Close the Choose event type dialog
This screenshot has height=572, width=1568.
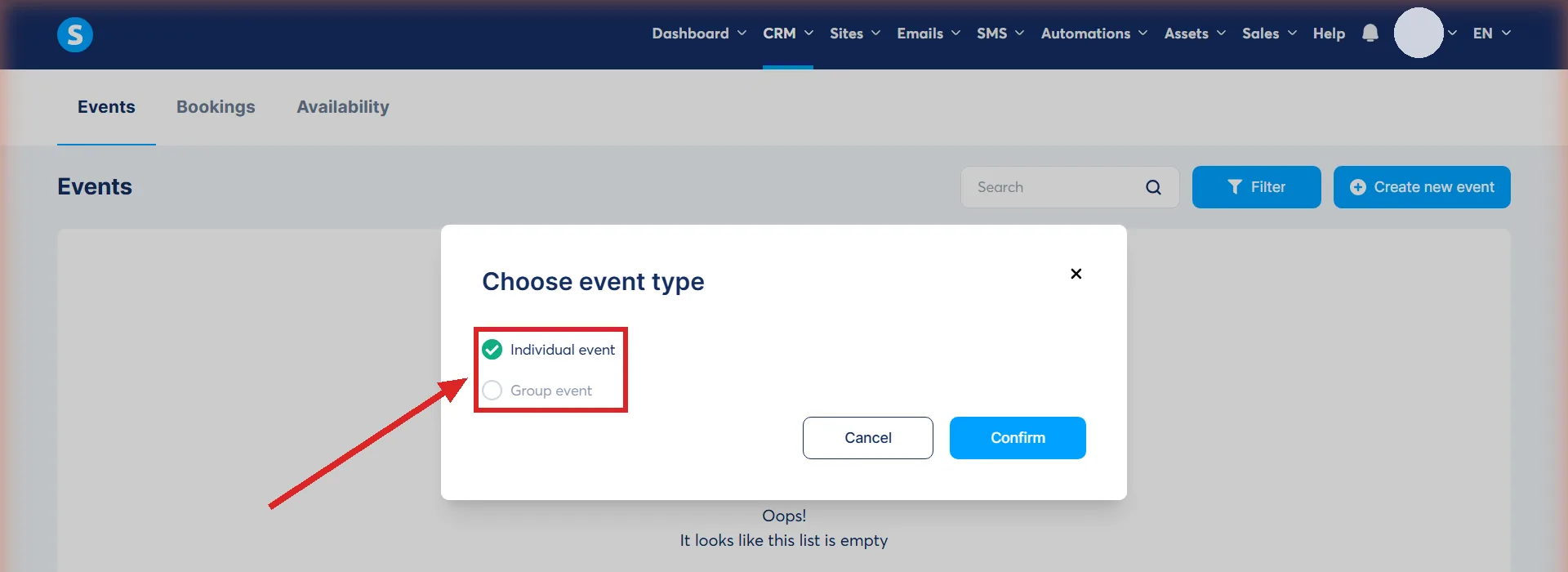1076,274
